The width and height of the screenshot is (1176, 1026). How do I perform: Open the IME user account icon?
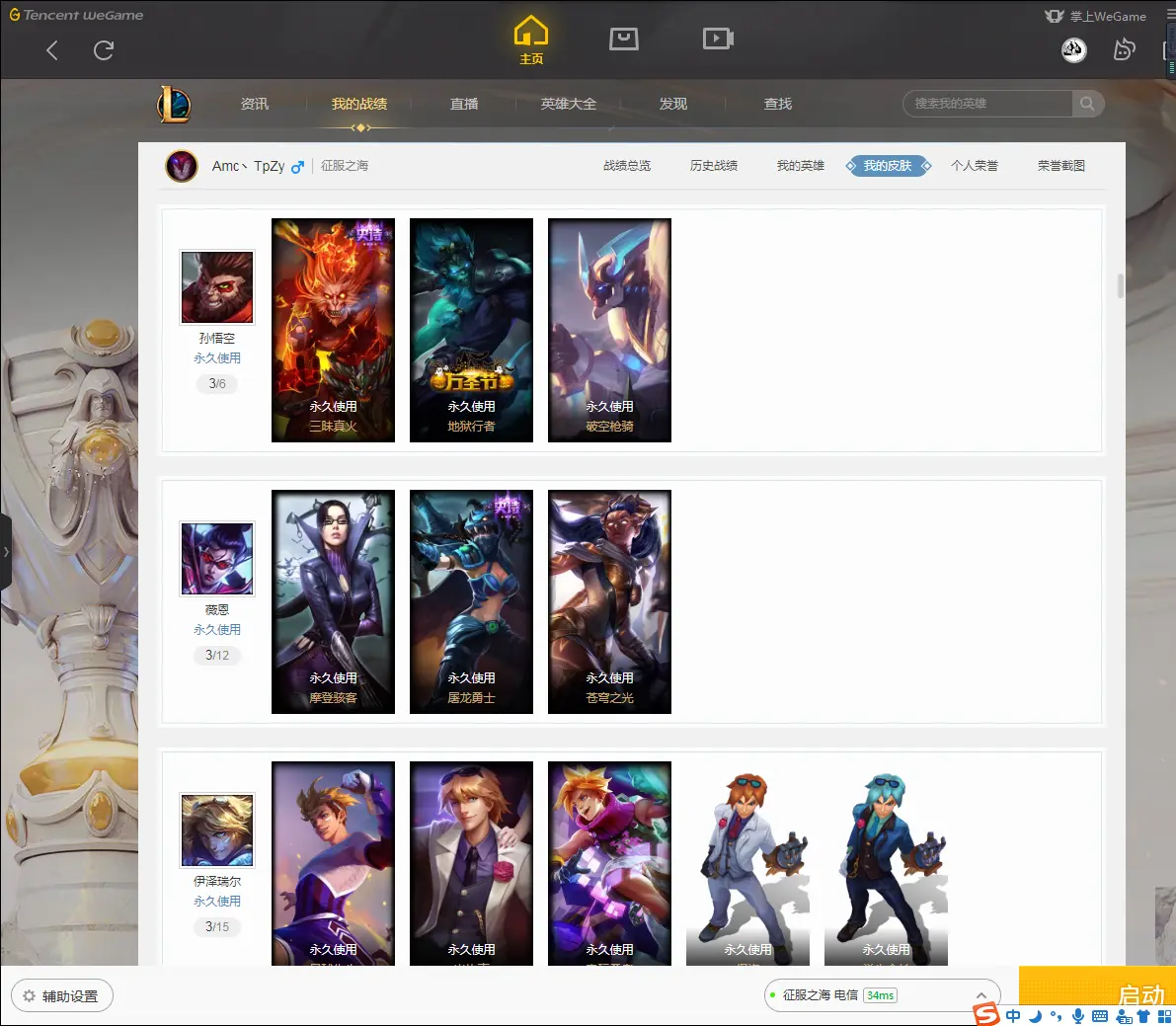(x=1125, y=1016)
